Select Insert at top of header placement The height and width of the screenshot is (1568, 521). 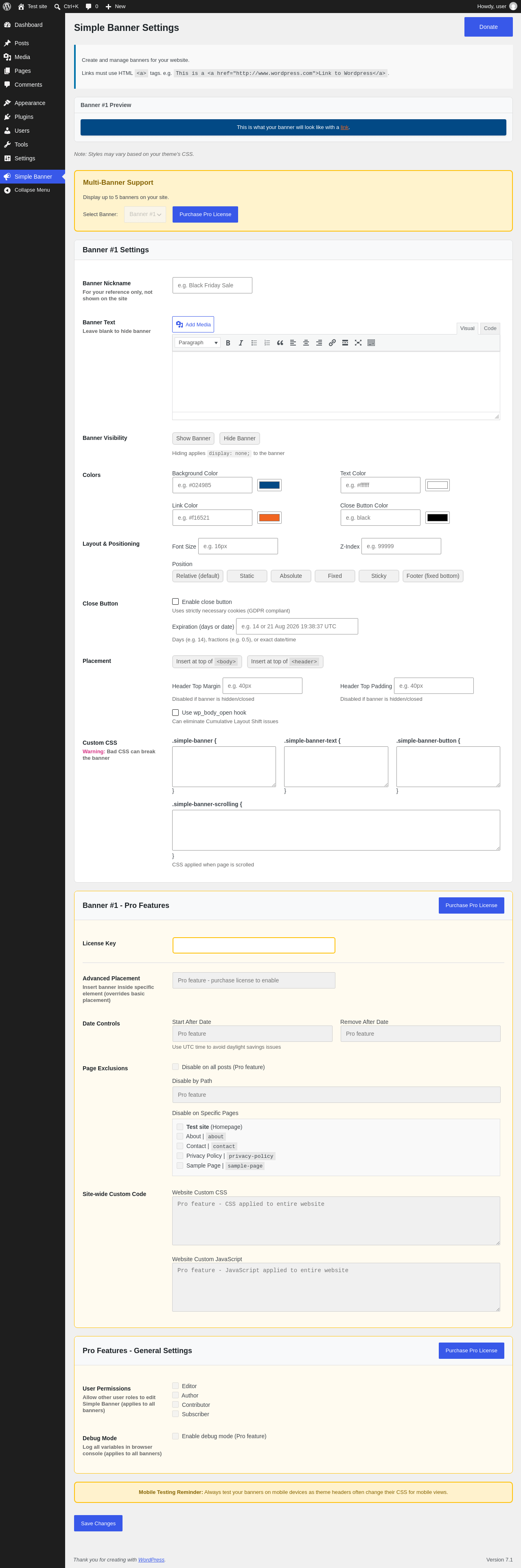(285, 662)
